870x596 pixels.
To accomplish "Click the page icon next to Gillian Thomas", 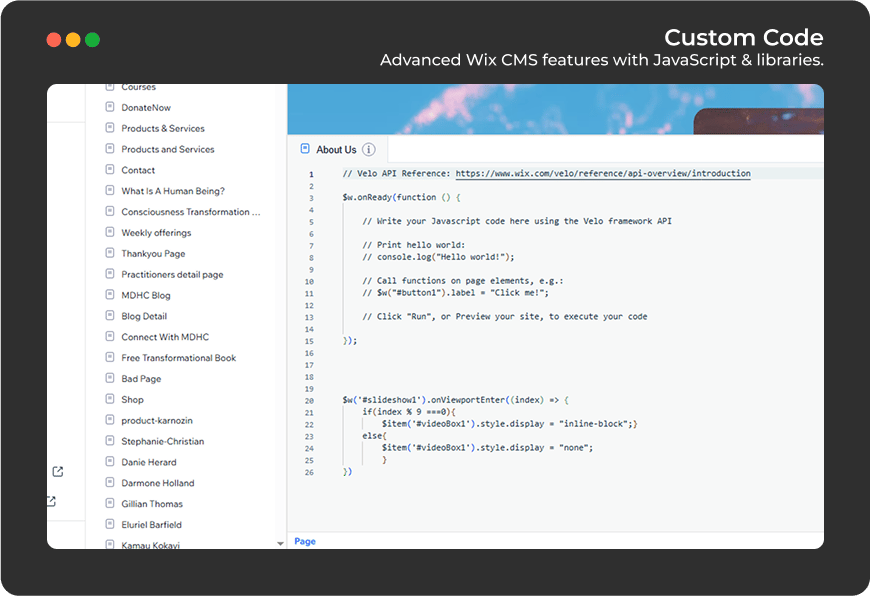I will coord(110,503).
